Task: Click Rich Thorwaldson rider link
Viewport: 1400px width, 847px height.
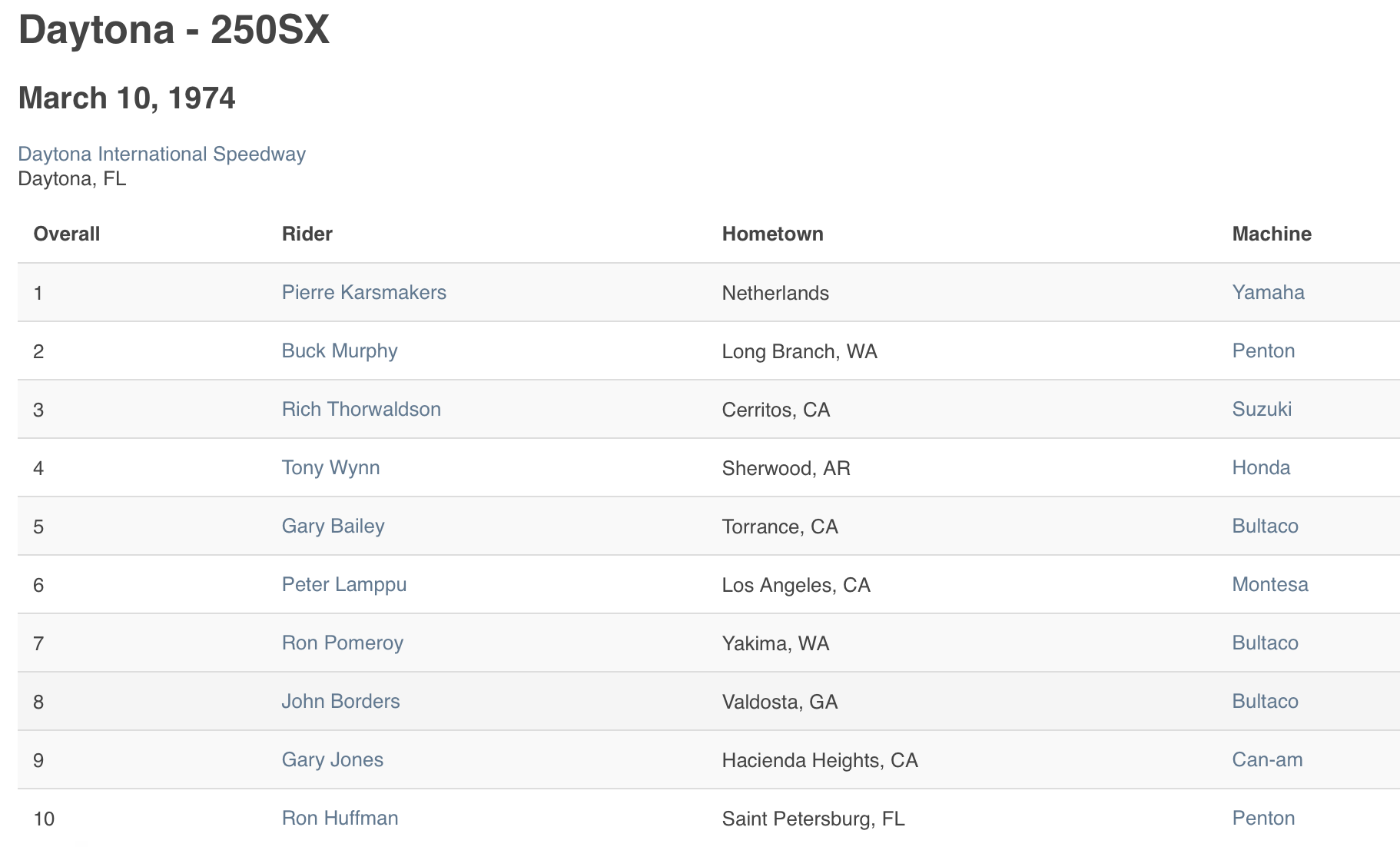Action: 361,409
